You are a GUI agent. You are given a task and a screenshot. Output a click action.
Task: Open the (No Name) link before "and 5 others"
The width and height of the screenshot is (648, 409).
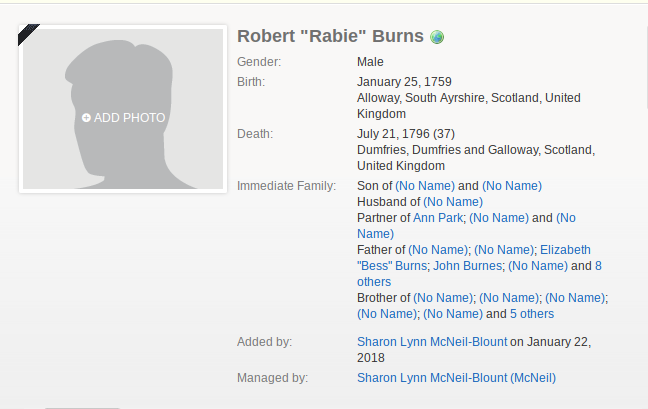(x=453, y=314)
